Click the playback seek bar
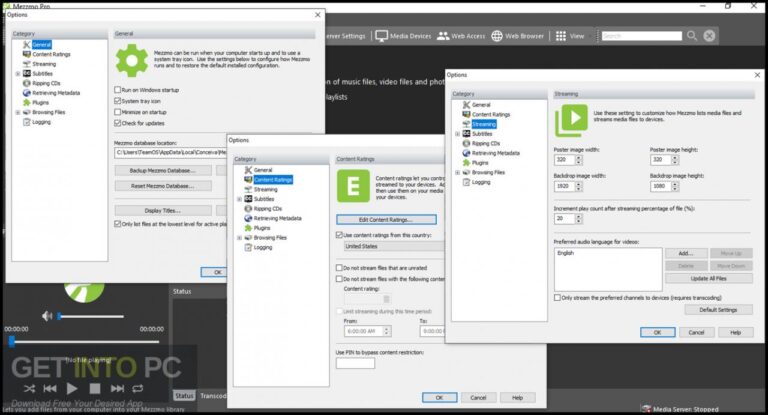Image resolution: width=768 pixels, height=415 pixels. [85, 342]
